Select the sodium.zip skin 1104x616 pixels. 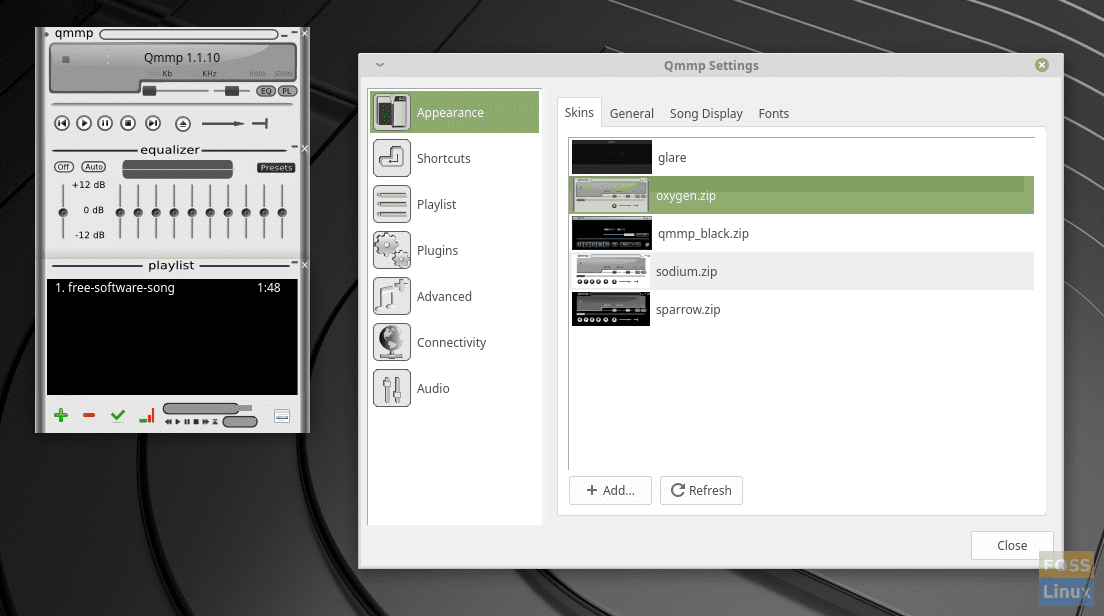(x=801, y=271)
